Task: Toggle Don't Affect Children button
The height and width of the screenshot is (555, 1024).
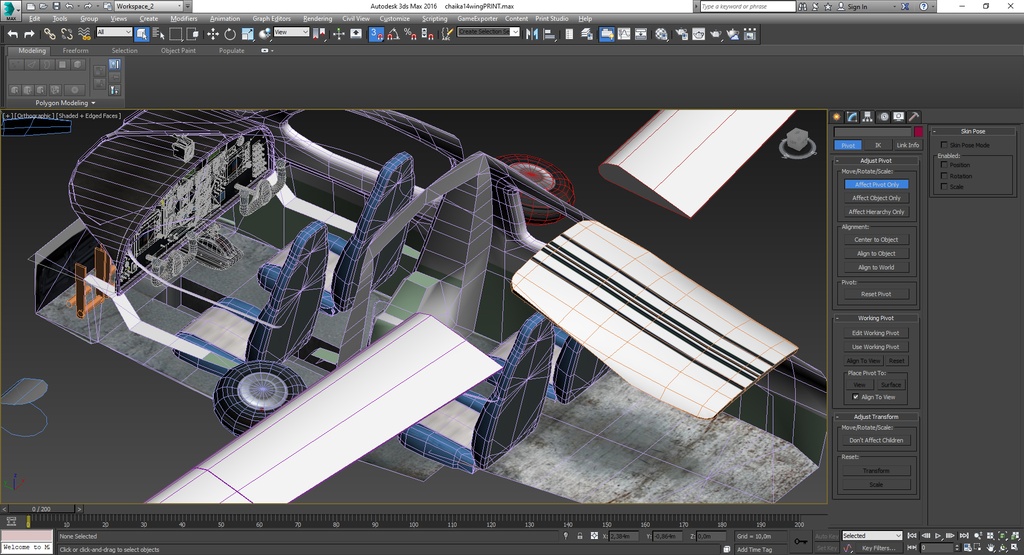Action: [876, 440]
